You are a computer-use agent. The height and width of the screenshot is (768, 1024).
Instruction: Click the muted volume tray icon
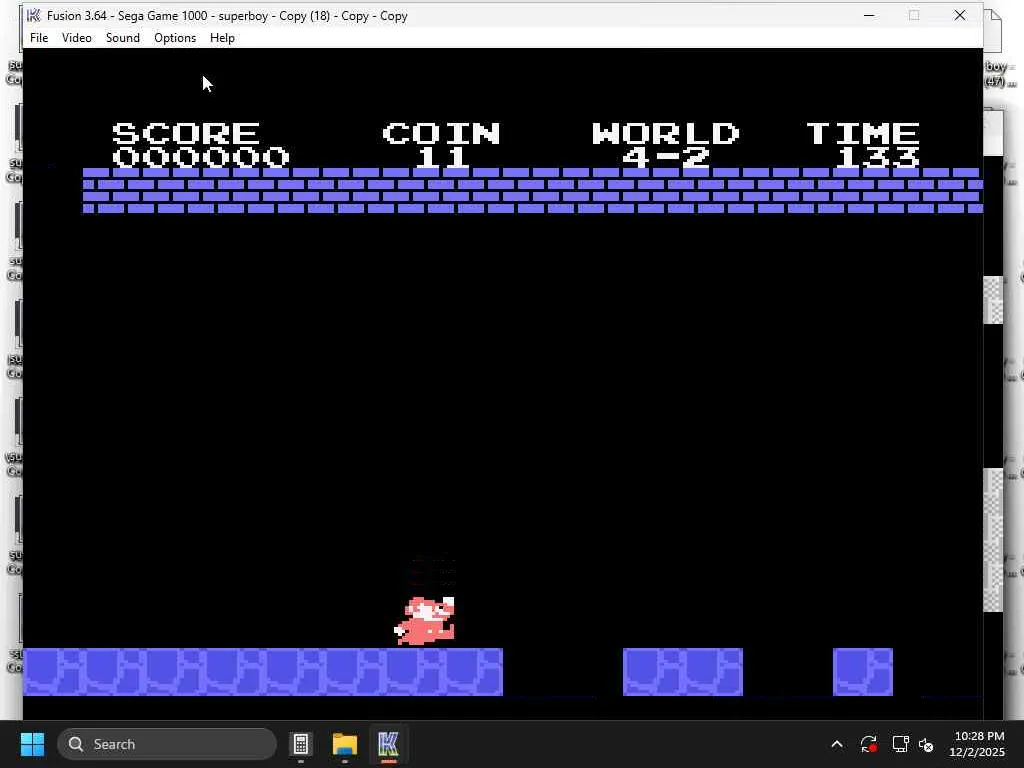click(x=926, y=744)
